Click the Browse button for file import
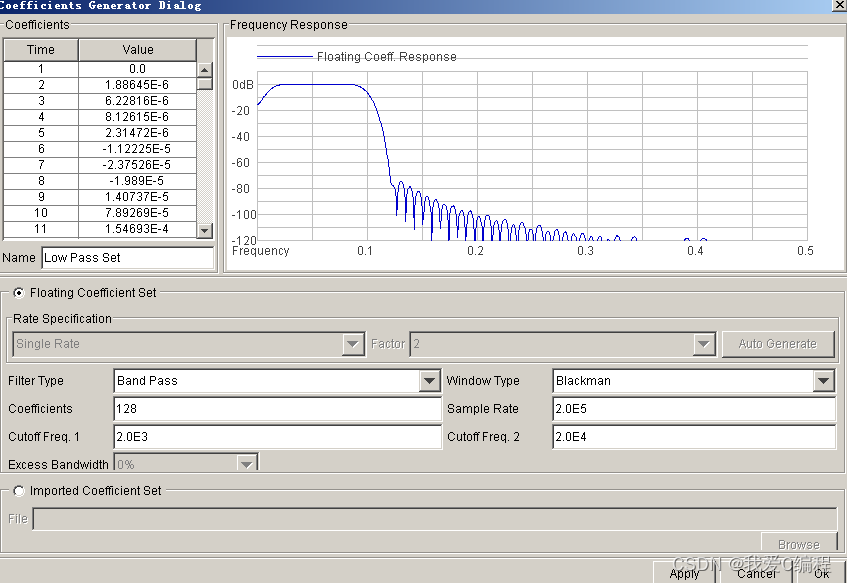Image resolution: width=847 pixels, height=583 pixels. tap(798, 544)
